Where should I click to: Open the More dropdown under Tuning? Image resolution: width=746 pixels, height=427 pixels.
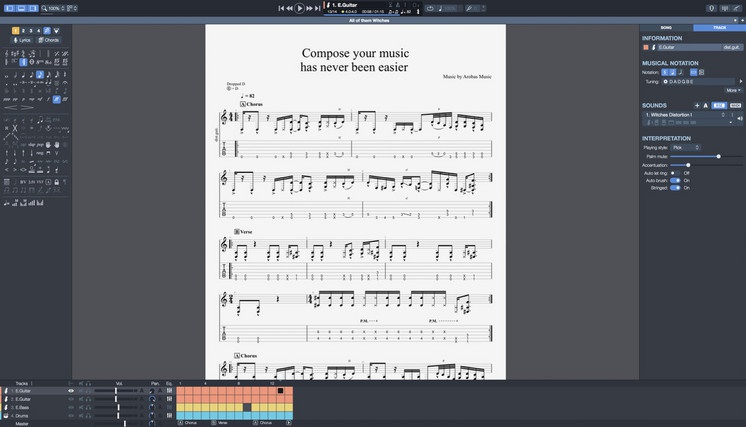[x=732, y=90]
